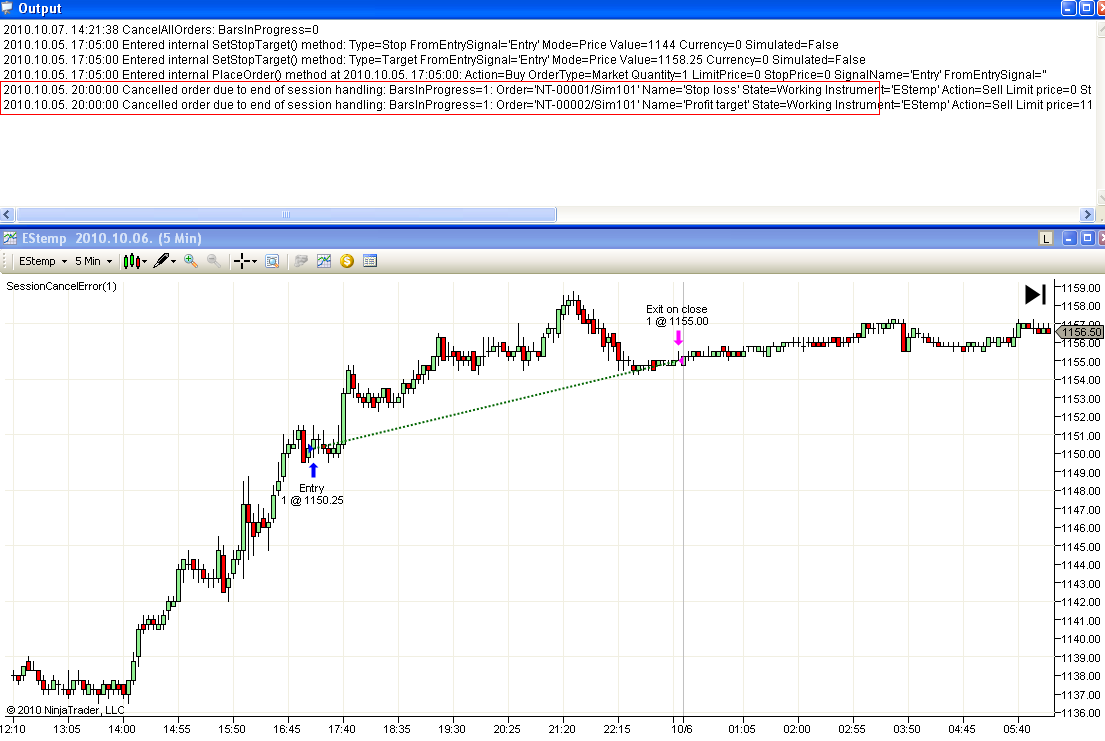Click the Type=Target SetStopTarget output line
Viewport: 1105px width, 741px height.
(434, 60)
